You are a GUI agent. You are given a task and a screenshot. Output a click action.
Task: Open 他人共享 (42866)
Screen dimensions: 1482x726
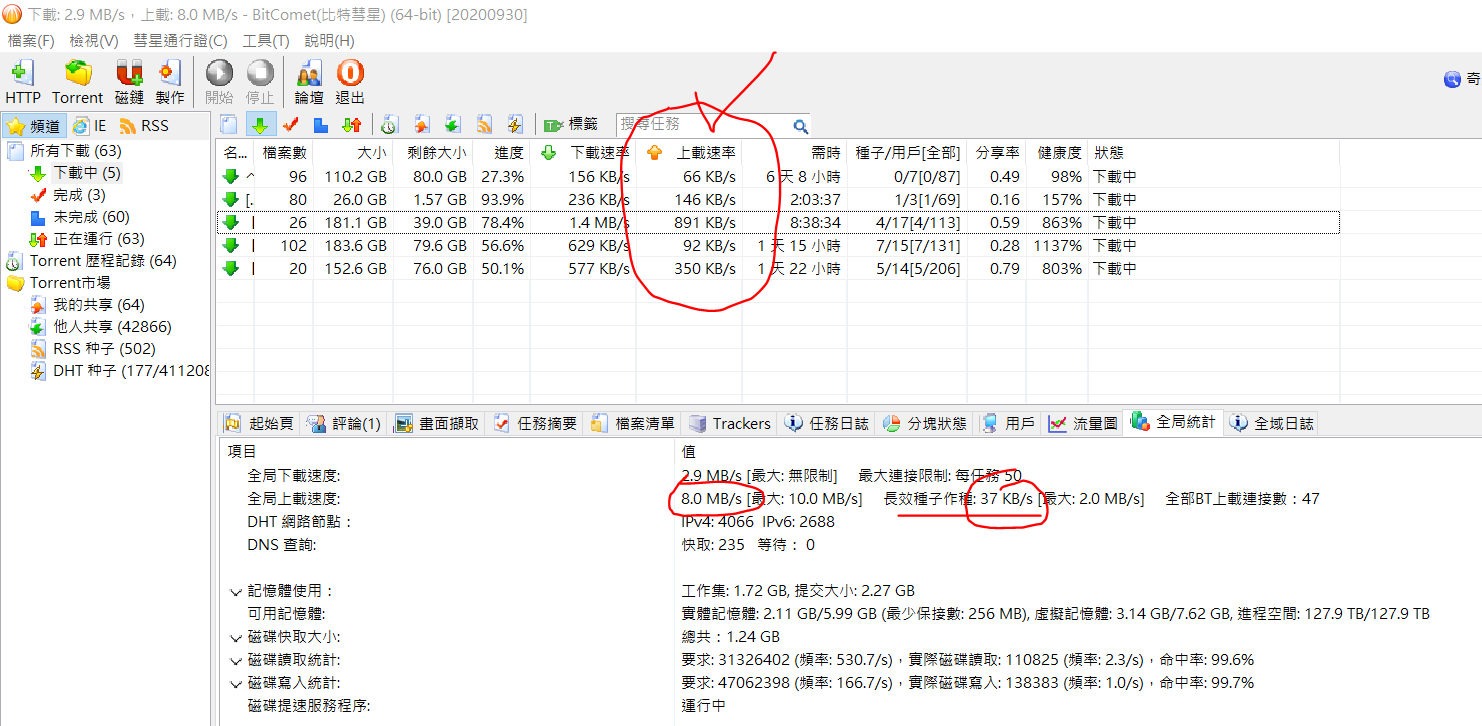[112, 327]
